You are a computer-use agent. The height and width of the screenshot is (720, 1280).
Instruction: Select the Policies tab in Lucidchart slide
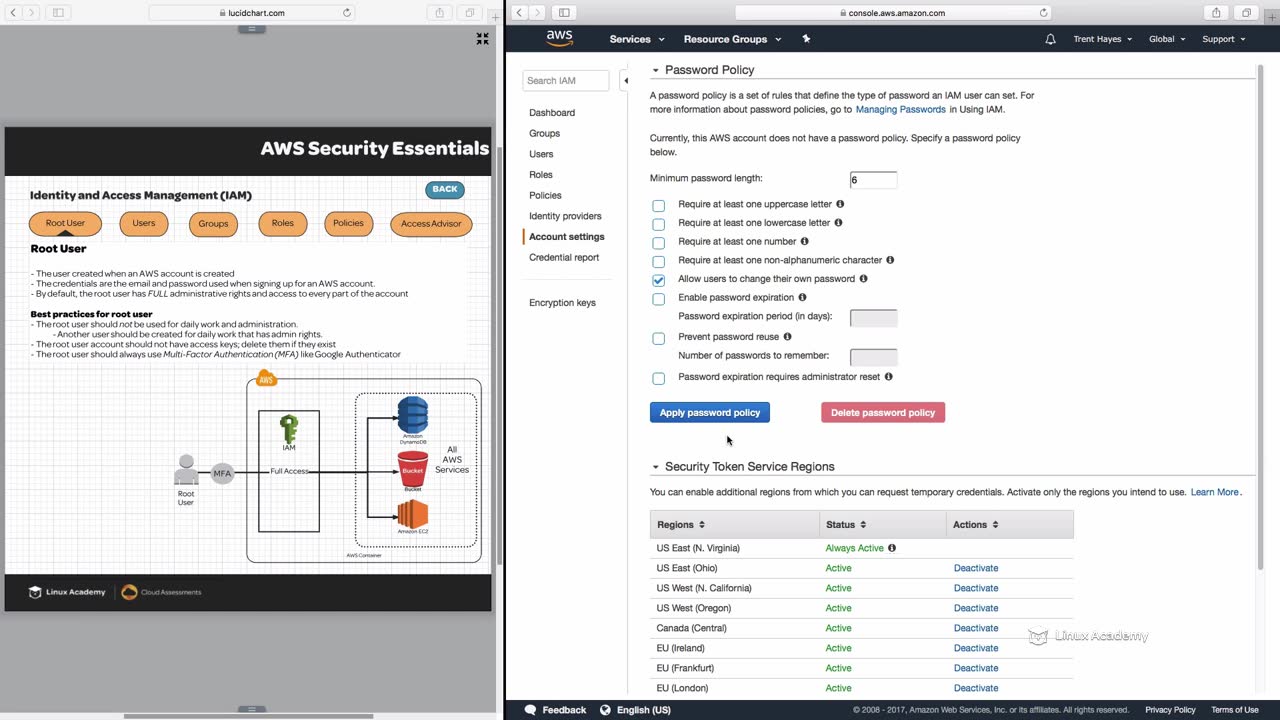(348, 223)
